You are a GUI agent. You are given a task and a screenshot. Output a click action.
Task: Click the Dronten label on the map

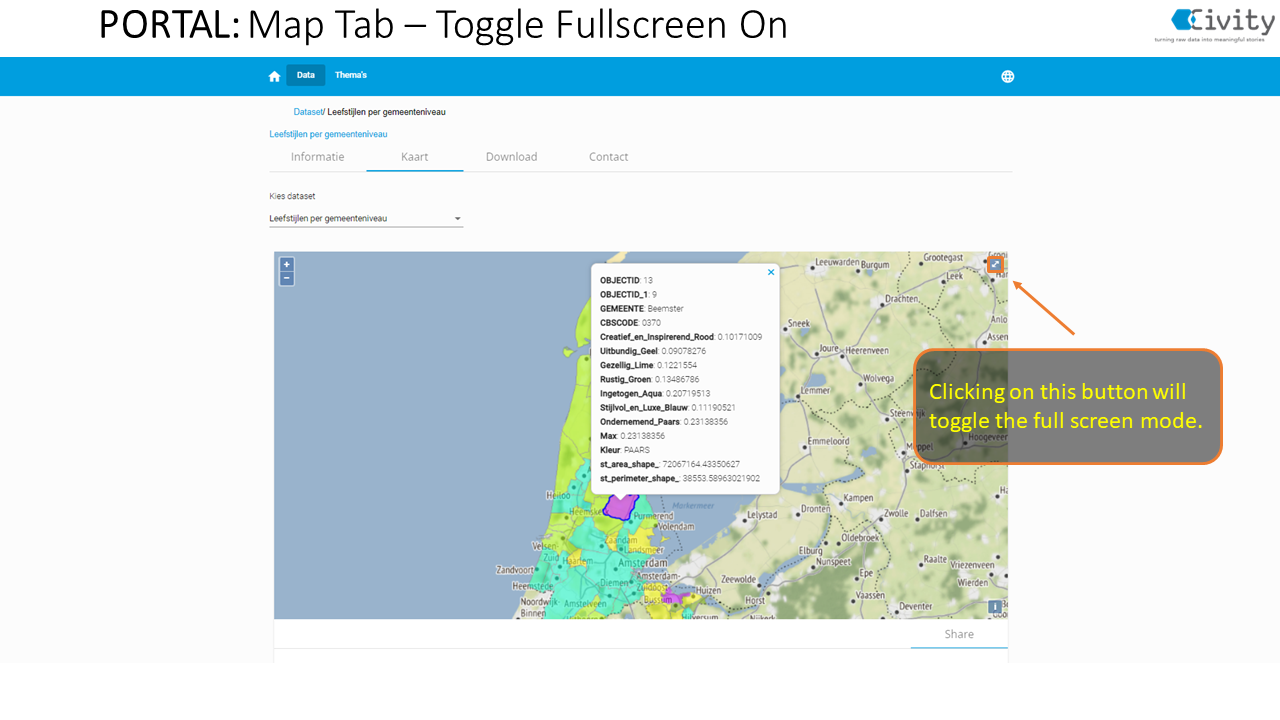[816, 509]
